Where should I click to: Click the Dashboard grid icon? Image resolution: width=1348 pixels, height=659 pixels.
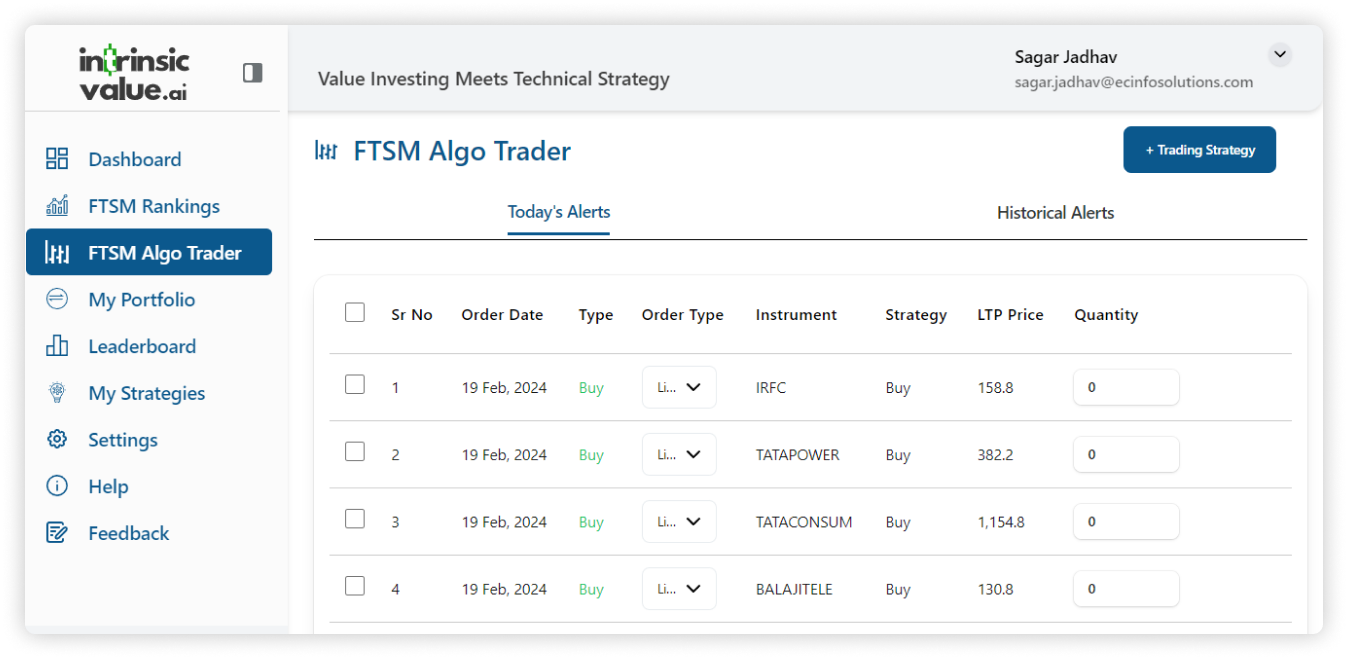point(57,159)
